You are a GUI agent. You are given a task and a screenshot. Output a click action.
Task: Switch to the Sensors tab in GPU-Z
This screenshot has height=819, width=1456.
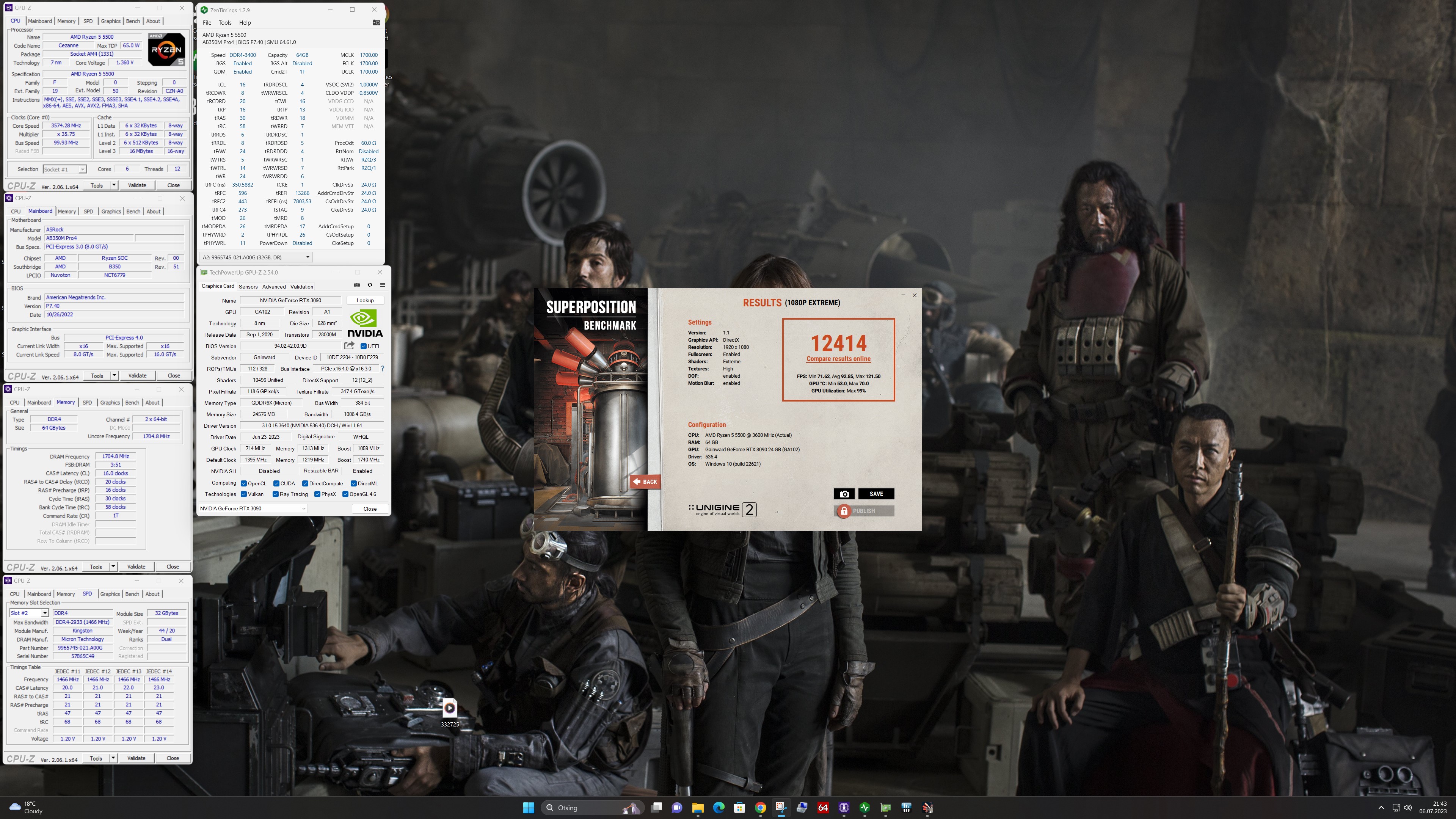248,287
